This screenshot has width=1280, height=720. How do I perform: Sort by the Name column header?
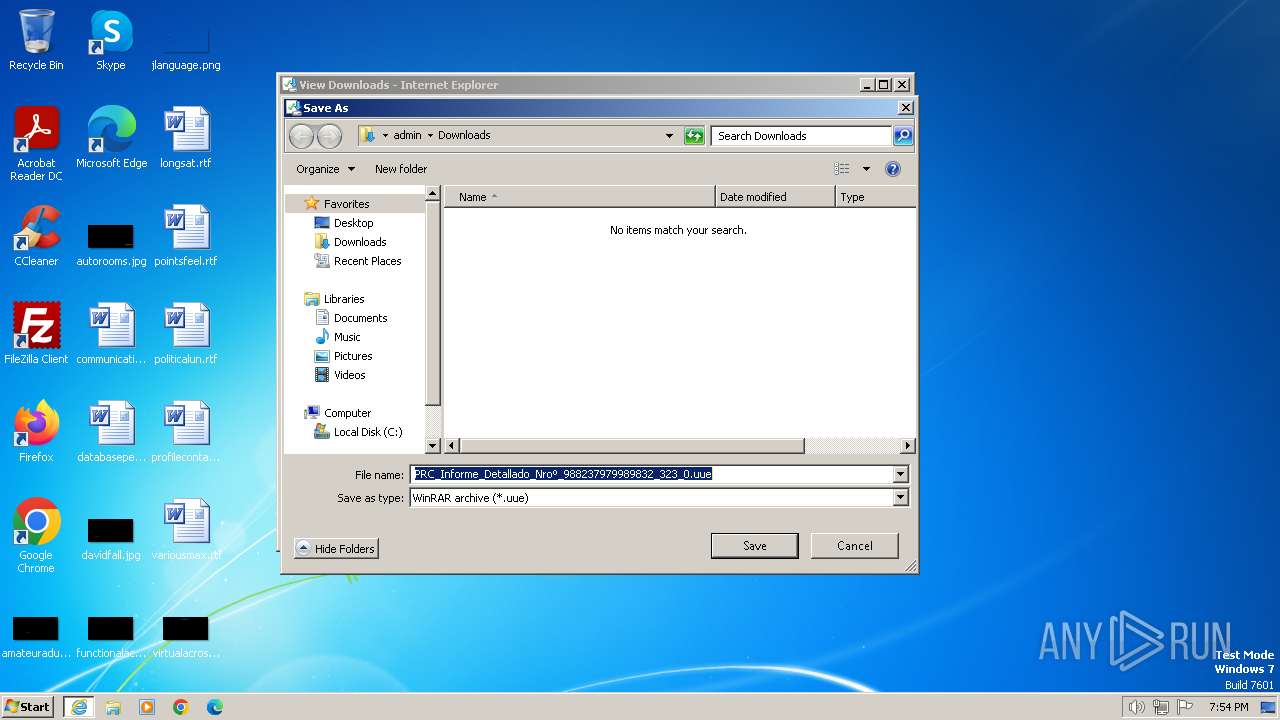[580, 197]
